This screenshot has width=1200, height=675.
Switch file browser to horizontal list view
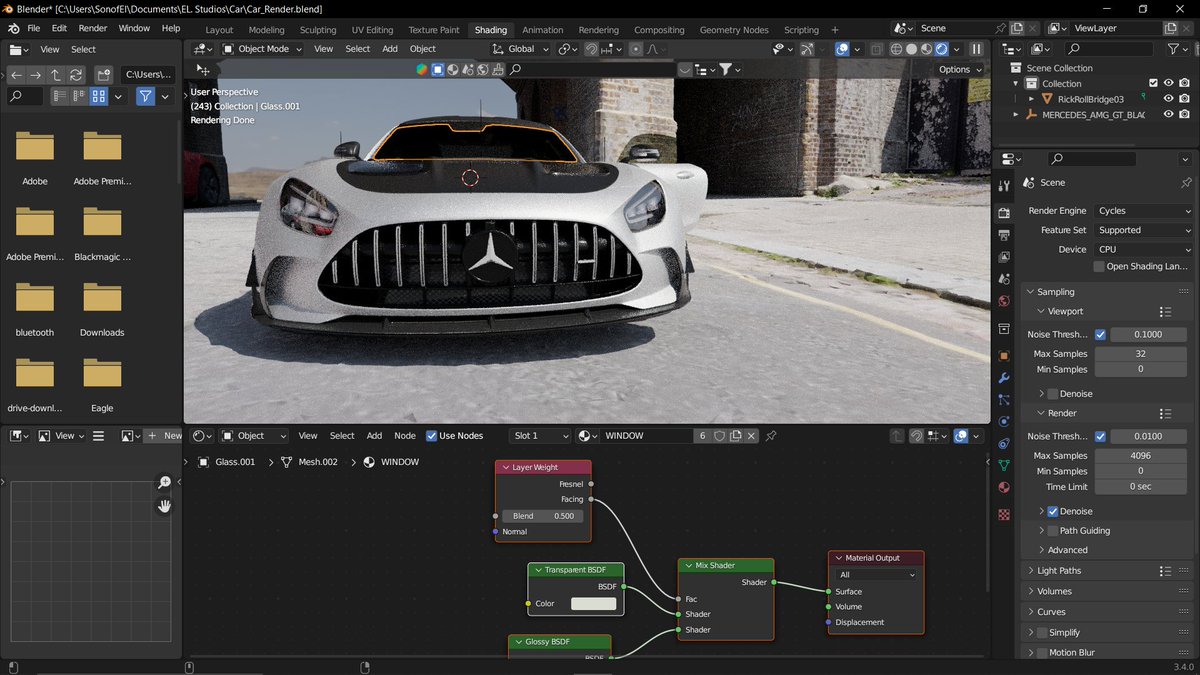point(79,96)
